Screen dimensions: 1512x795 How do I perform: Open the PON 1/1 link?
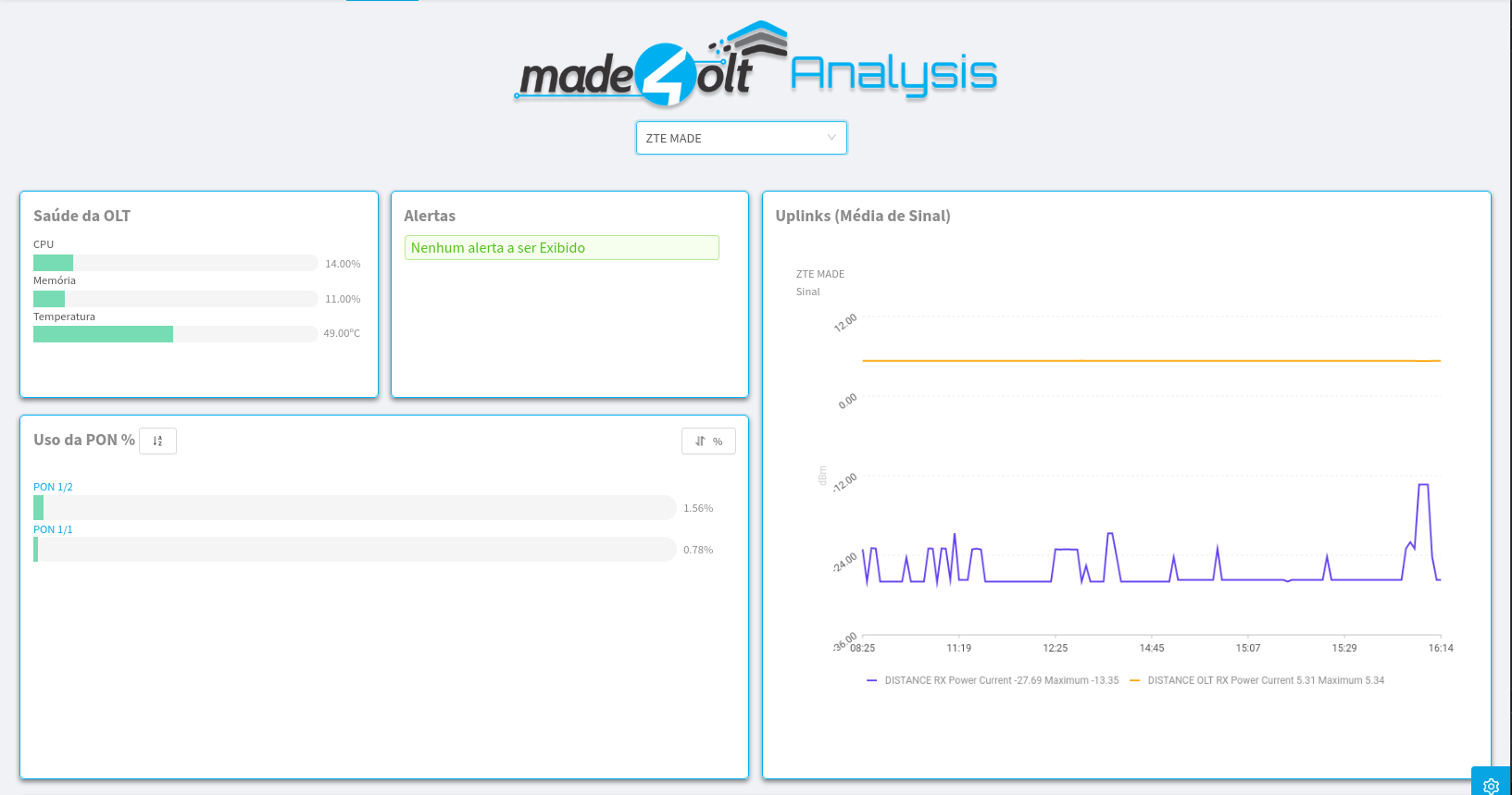click(x=53, y=529)
